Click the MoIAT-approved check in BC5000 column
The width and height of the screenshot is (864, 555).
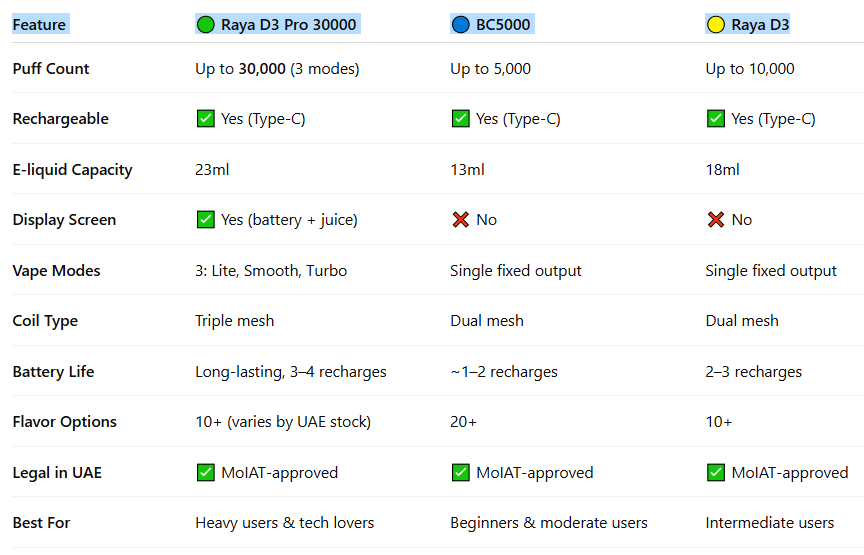coord(461,472)
